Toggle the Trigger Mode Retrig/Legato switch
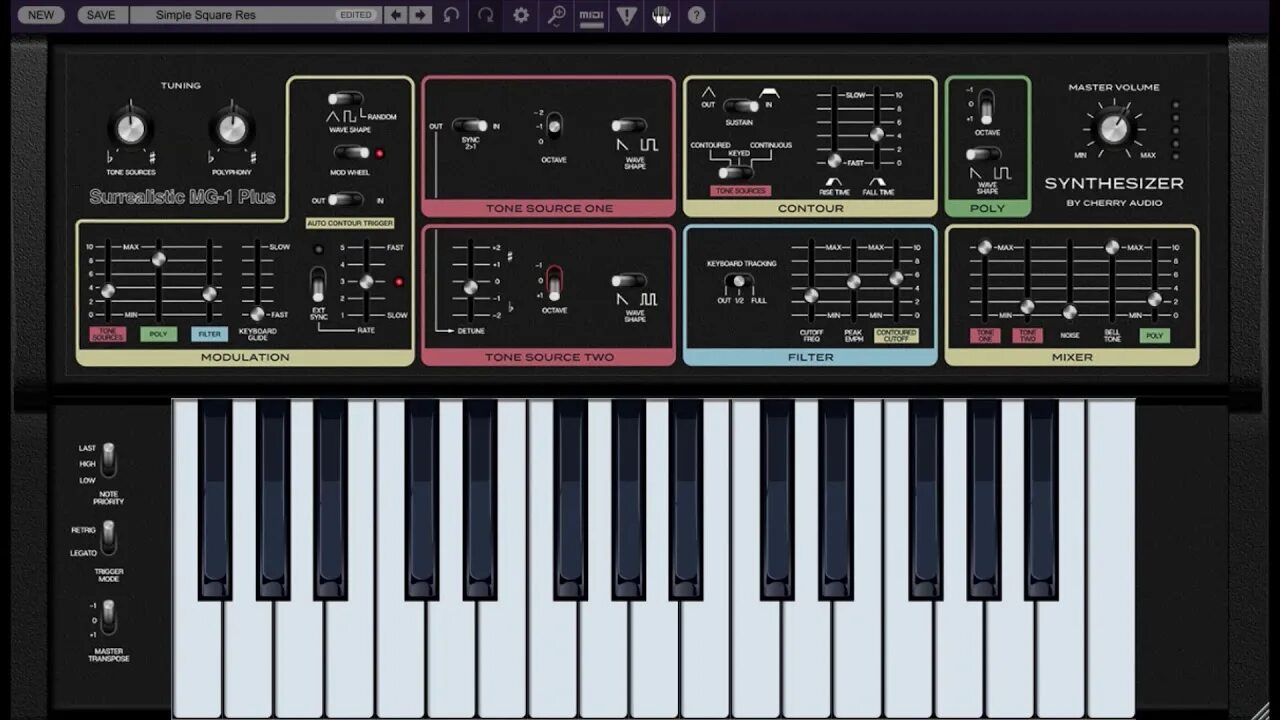Viewport: 1280px width, 720px height. click(108, 538)
